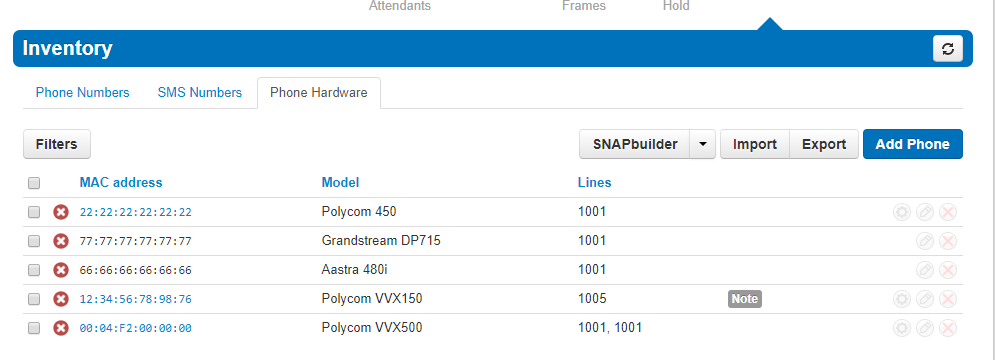
Task: Sort by Model column header
Action: click(340, 183)
